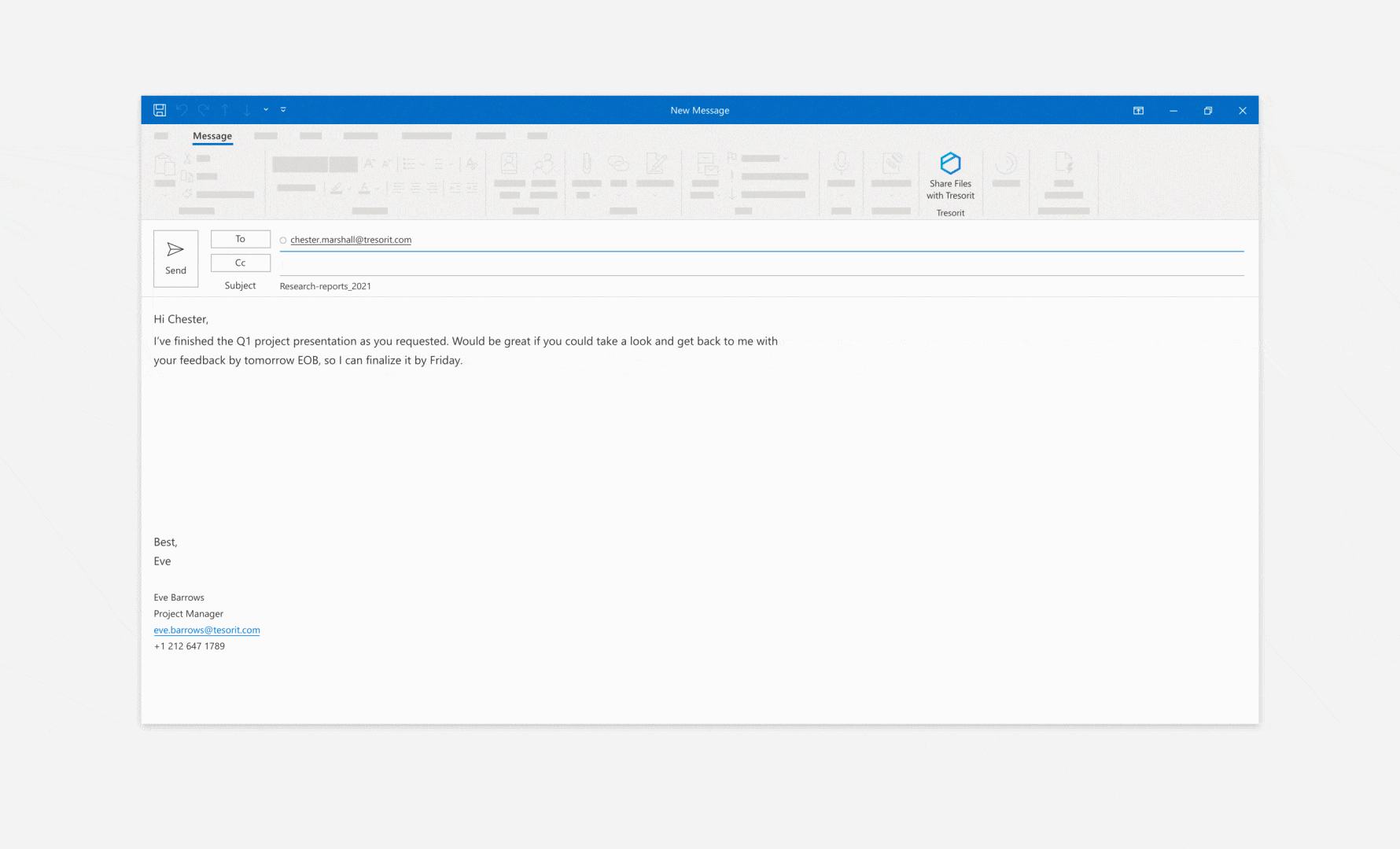The image size is (1400, 849).
Task: Open the dropdown chevron beside the down arrow
Action: [x=266, y=110]
